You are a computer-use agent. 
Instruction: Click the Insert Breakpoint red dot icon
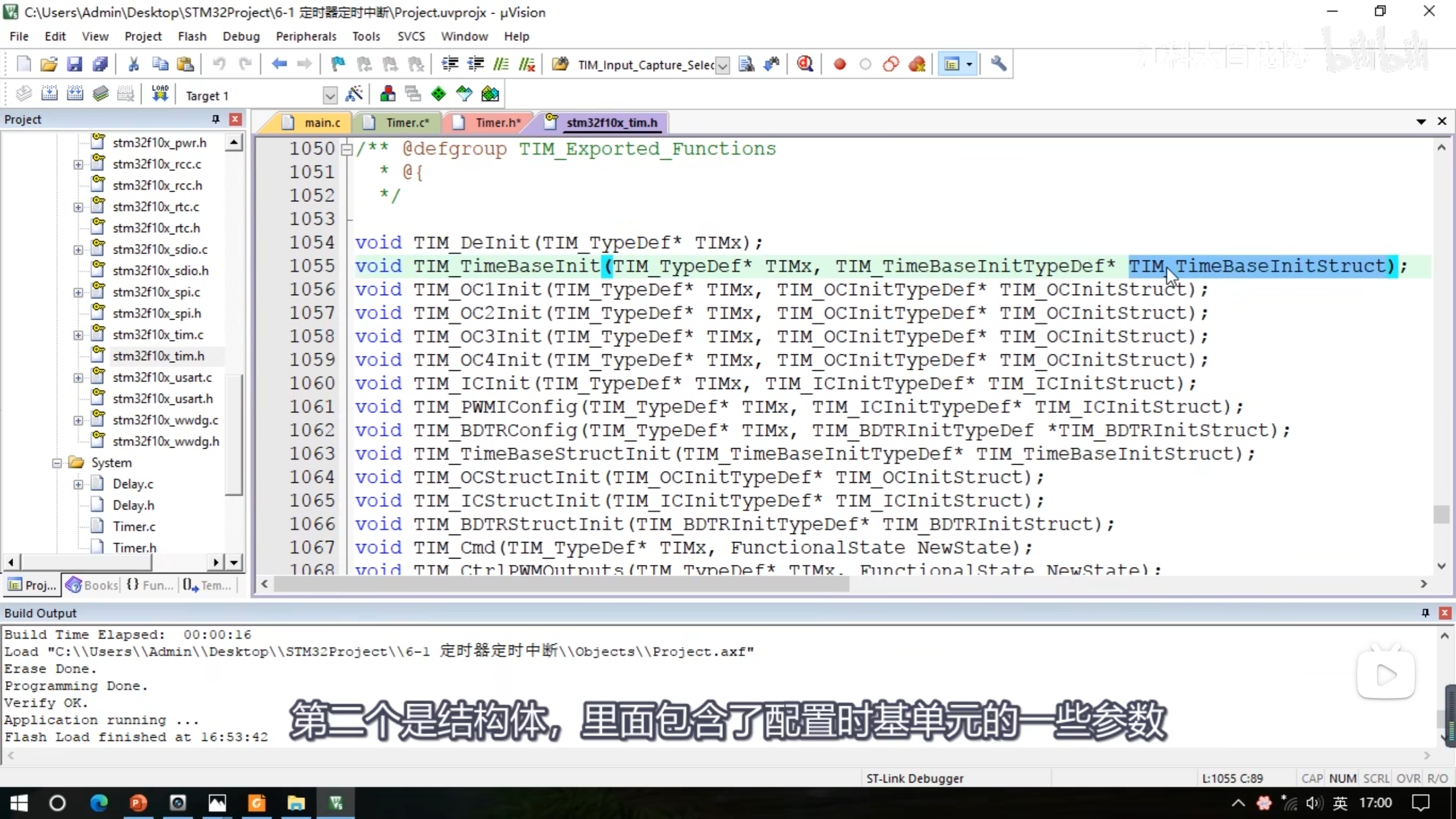coord(839,64)
